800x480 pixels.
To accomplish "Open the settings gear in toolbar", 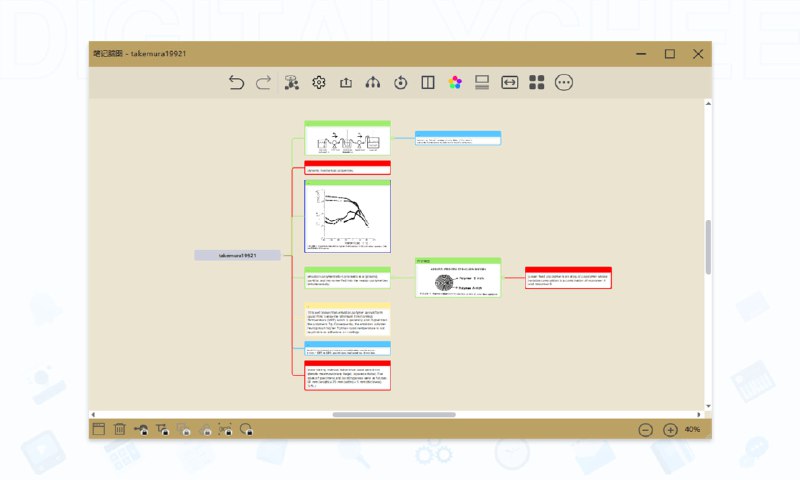I will tap(319, 83).
